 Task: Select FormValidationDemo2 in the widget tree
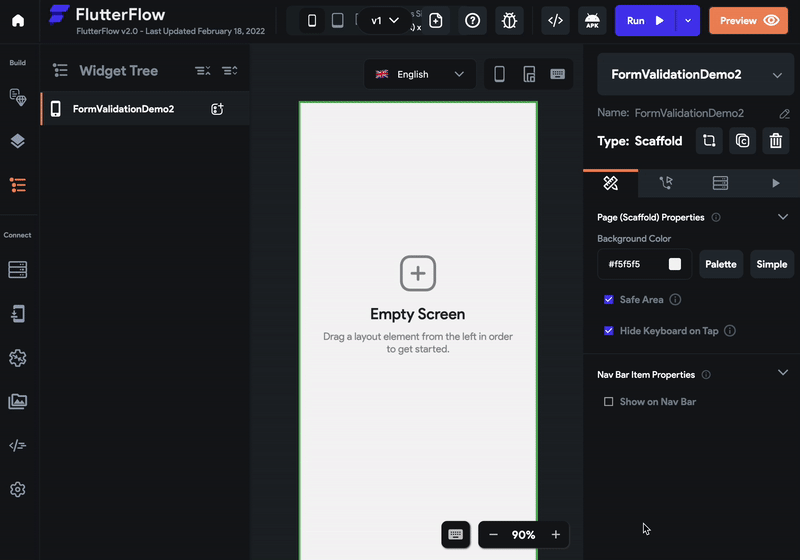tap(145, 109)
